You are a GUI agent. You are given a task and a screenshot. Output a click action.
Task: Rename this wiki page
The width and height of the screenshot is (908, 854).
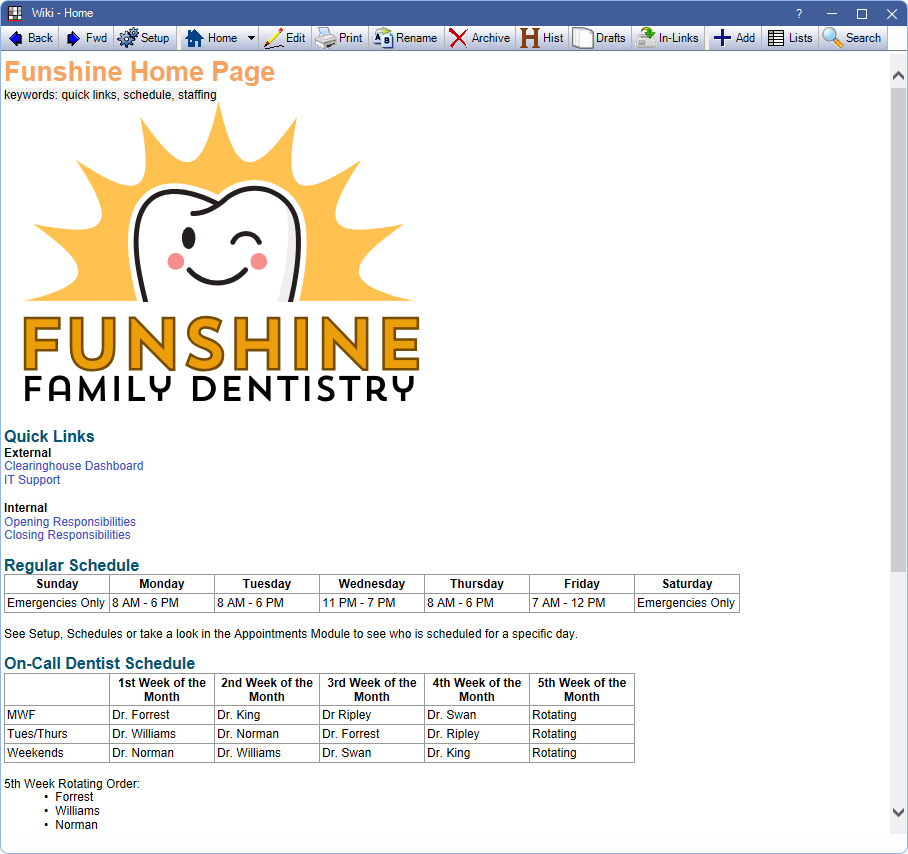click(x=405, y=38)
